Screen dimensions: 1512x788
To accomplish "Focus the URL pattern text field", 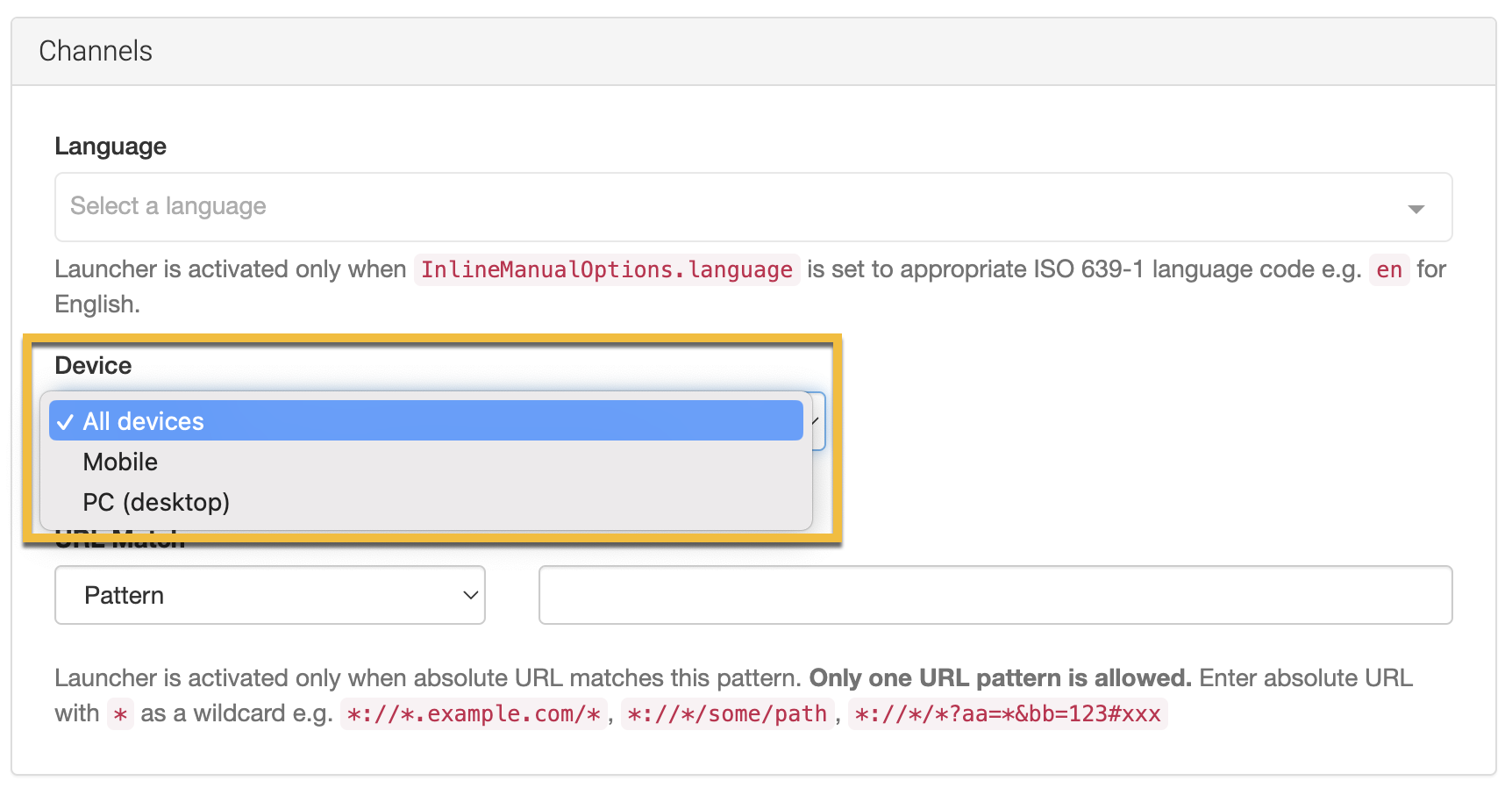I will pos(995,595).
